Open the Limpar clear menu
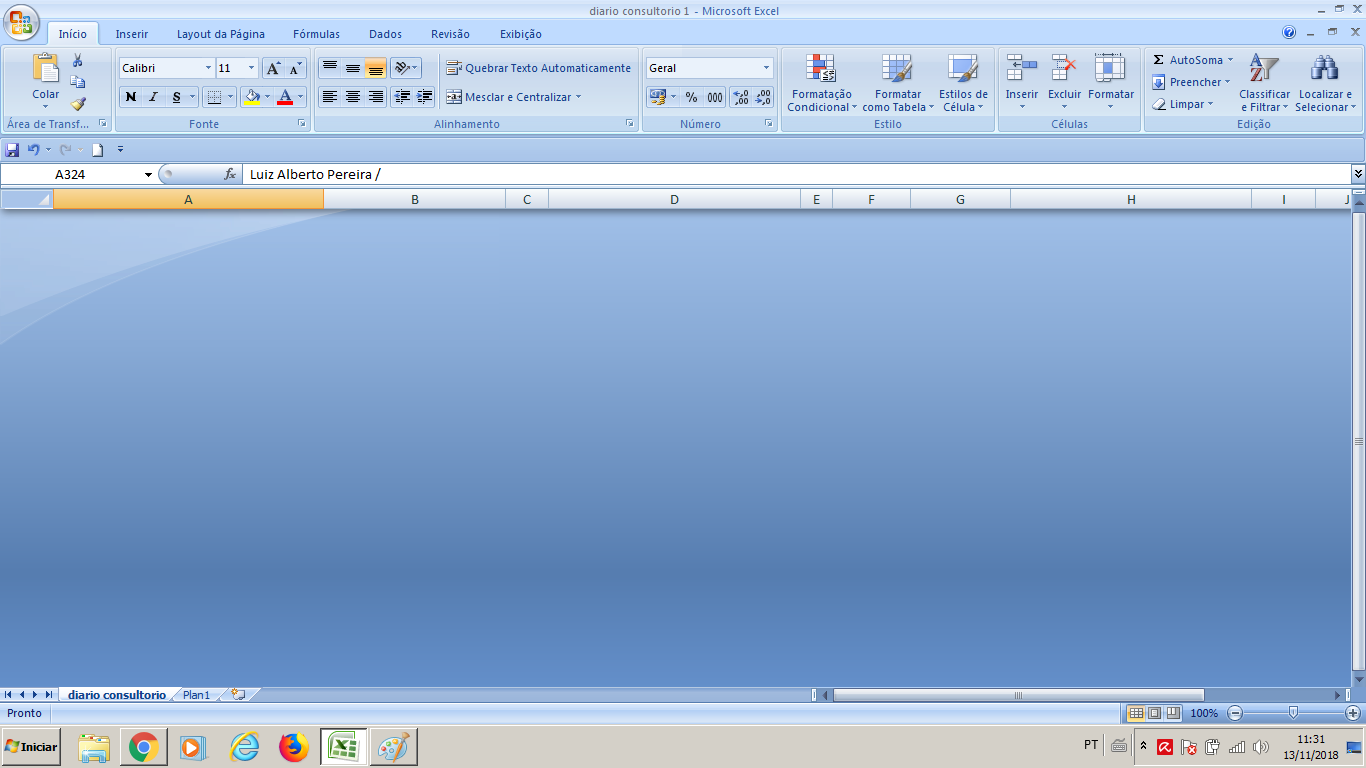The height and width of the screenshot is (768, 1366). point(1182,104)
